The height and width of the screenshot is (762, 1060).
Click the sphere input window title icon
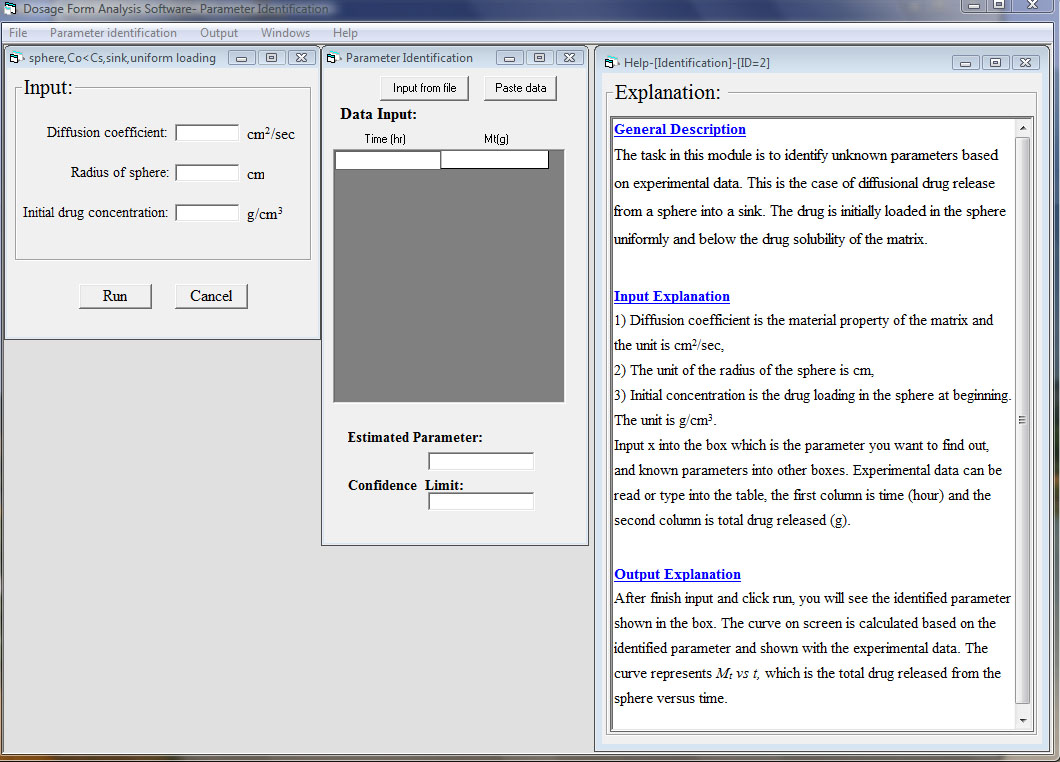pos(16,58)
